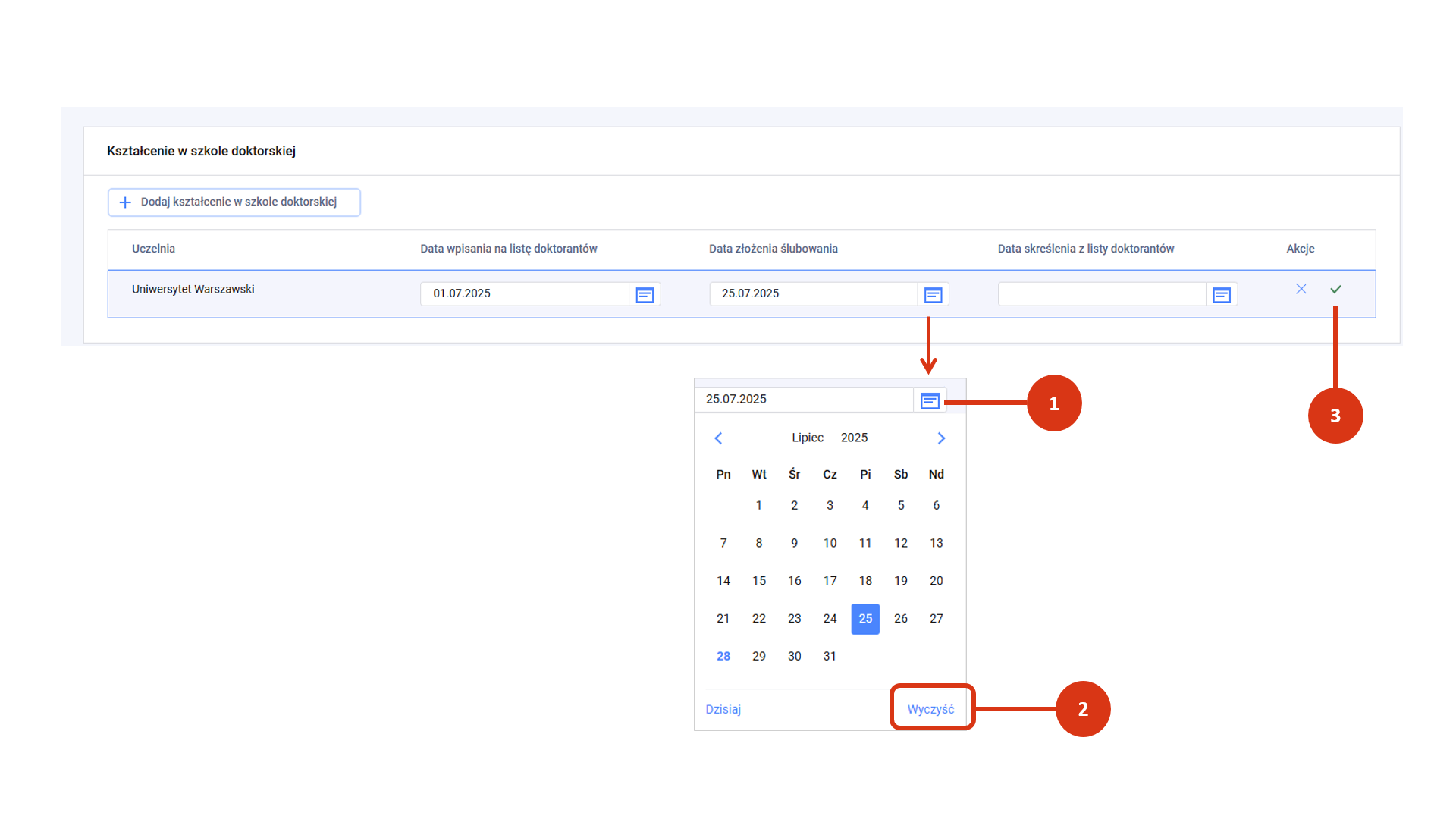Image resolution: width=1456 pixels, height=819 pixels.
Task: Select day 23 in calendar
Action: click(x=795, y=619)
